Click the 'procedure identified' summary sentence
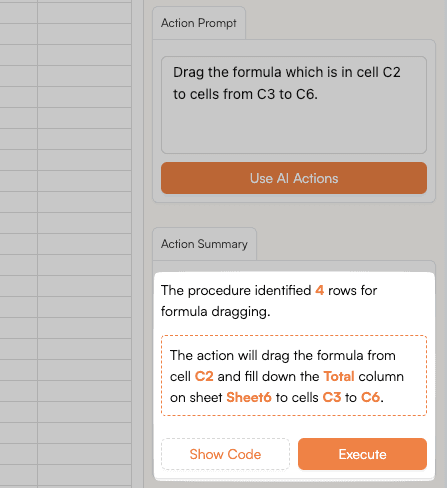Image resolution: width=447 pixels, height=488 pixels. tap(269, 301)
